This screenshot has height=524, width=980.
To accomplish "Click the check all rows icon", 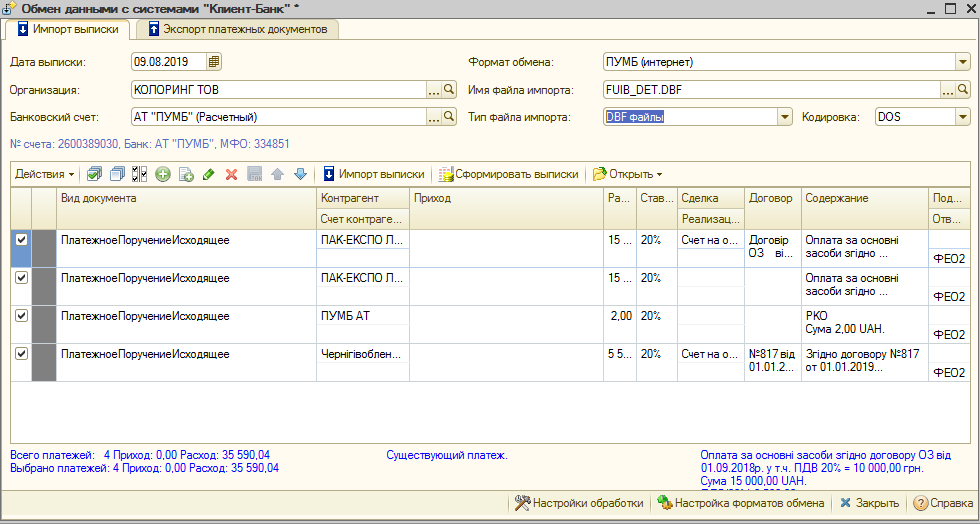I will 95,174.
